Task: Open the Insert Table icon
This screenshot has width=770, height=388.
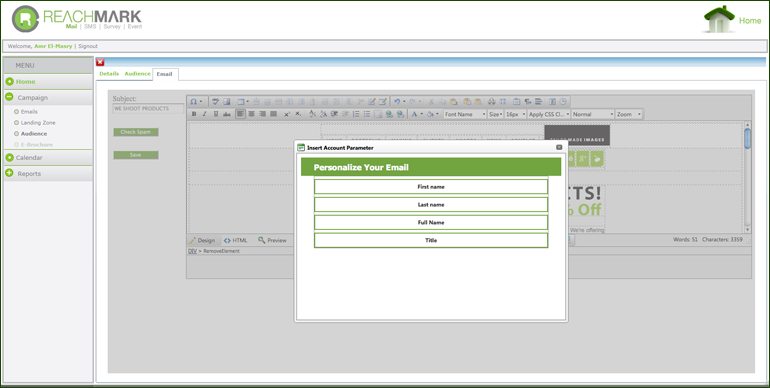Action: click(x=241, y=102)
